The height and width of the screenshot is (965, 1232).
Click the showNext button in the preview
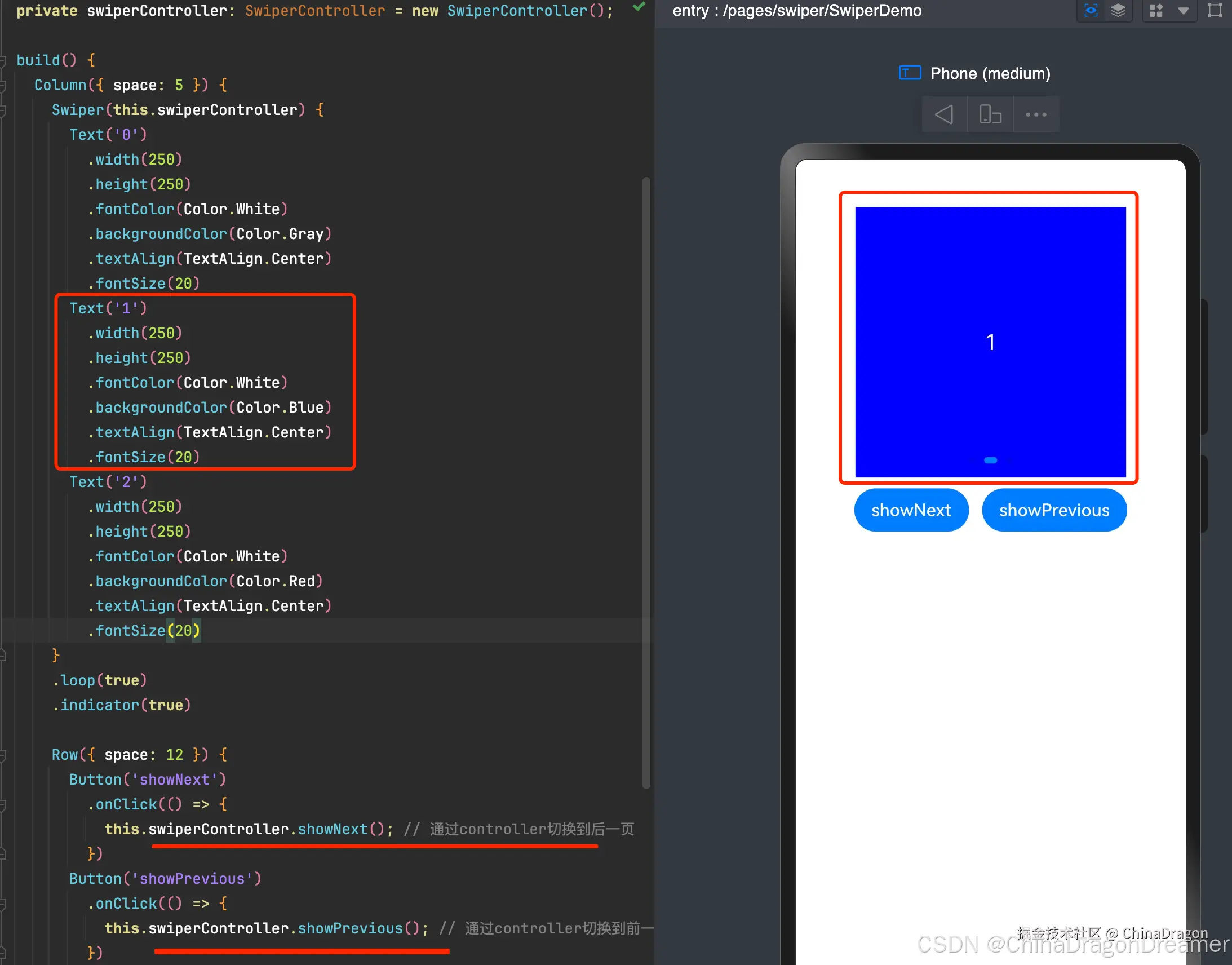[911, 510]
